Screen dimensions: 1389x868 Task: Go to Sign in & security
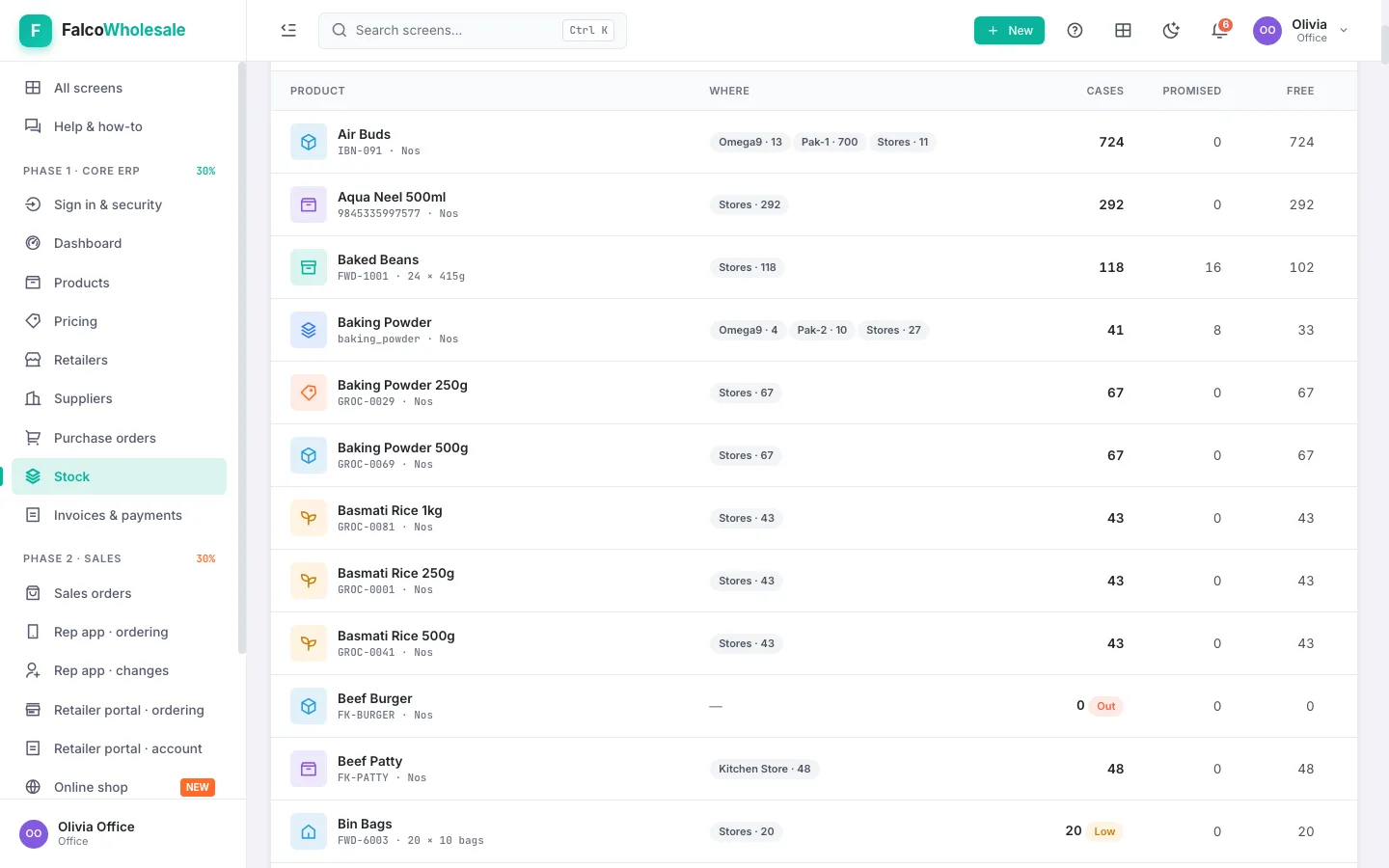tap(120, 204)
